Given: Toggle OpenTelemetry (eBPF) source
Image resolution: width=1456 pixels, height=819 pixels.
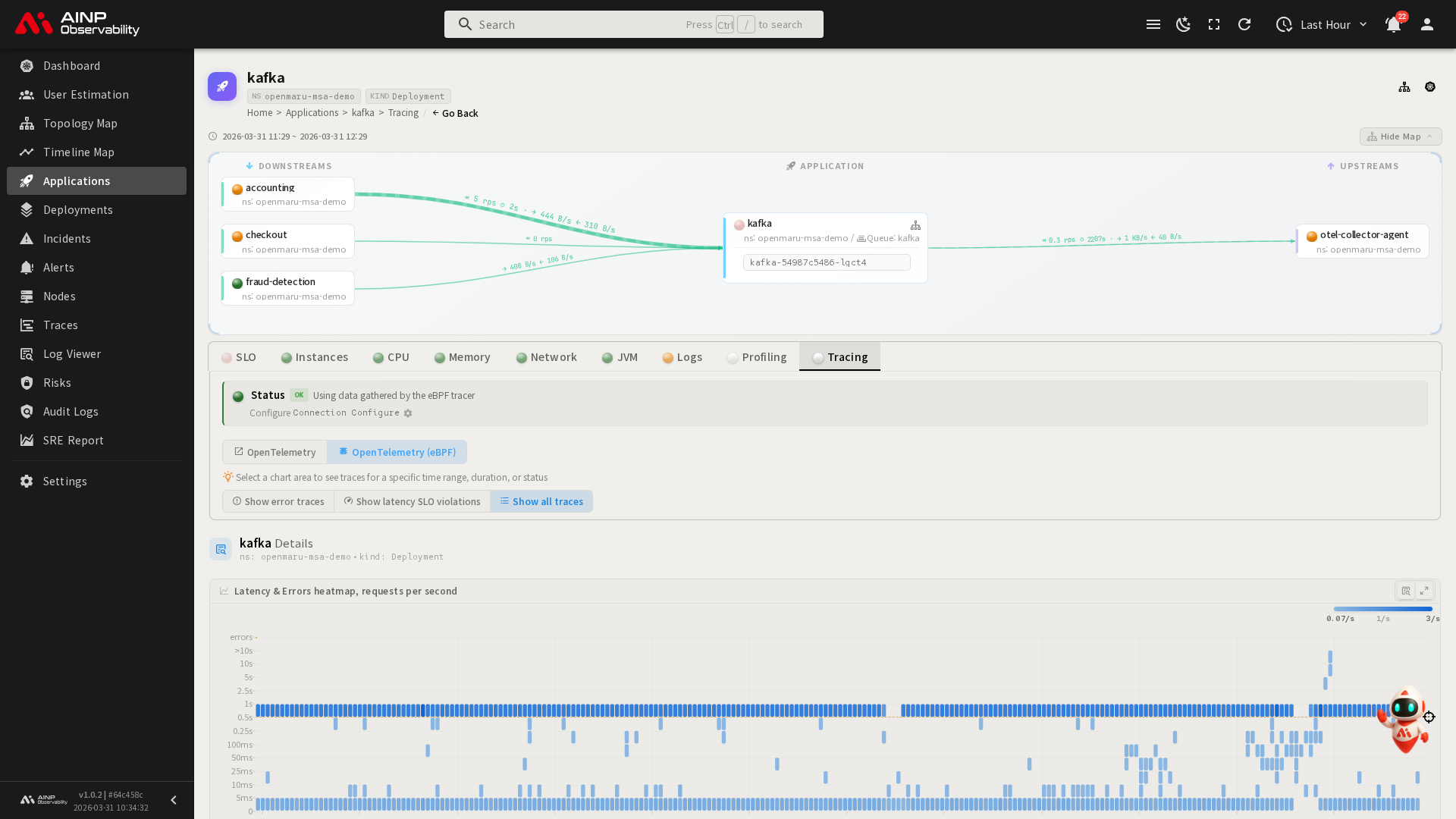Looking at the screenshot, I should tap(397, 452).
